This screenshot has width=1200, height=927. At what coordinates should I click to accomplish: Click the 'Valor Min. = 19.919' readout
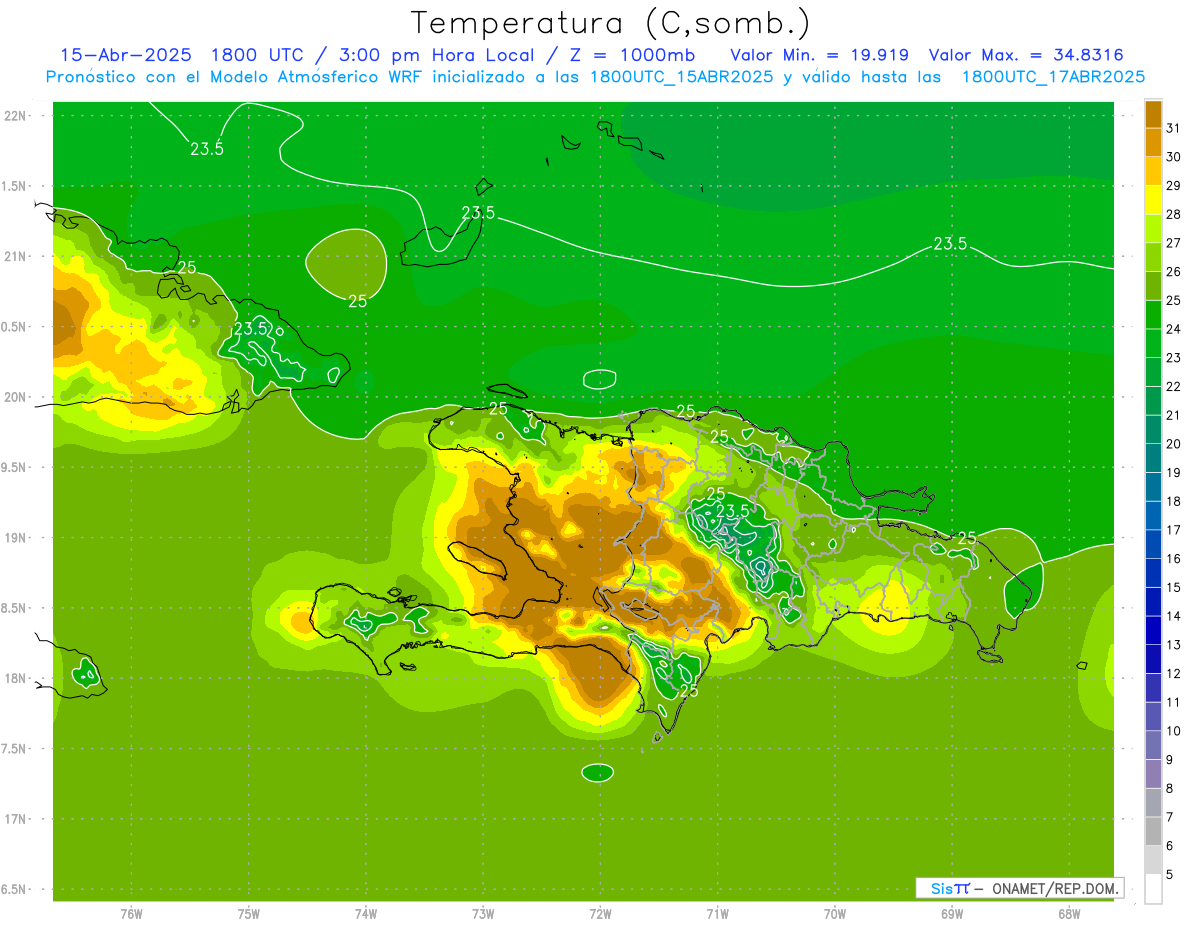pos(820,55)
